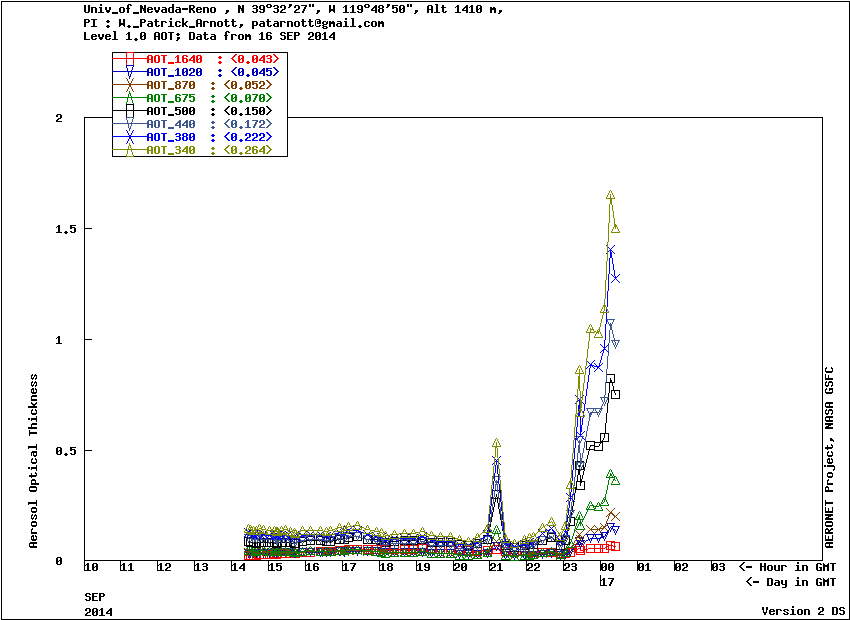This screenshot has width=850, height=620.
Task: Click the average value <0.264>
Action: (x=248, y=150)
